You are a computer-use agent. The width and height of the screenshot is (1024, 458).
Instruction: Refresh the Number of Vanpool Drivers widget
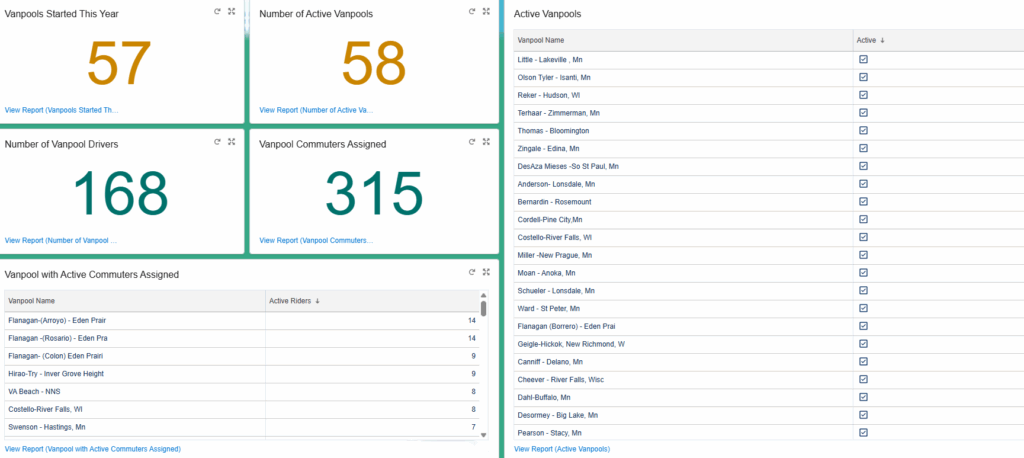pyautogui.click(x=217, y=142)
